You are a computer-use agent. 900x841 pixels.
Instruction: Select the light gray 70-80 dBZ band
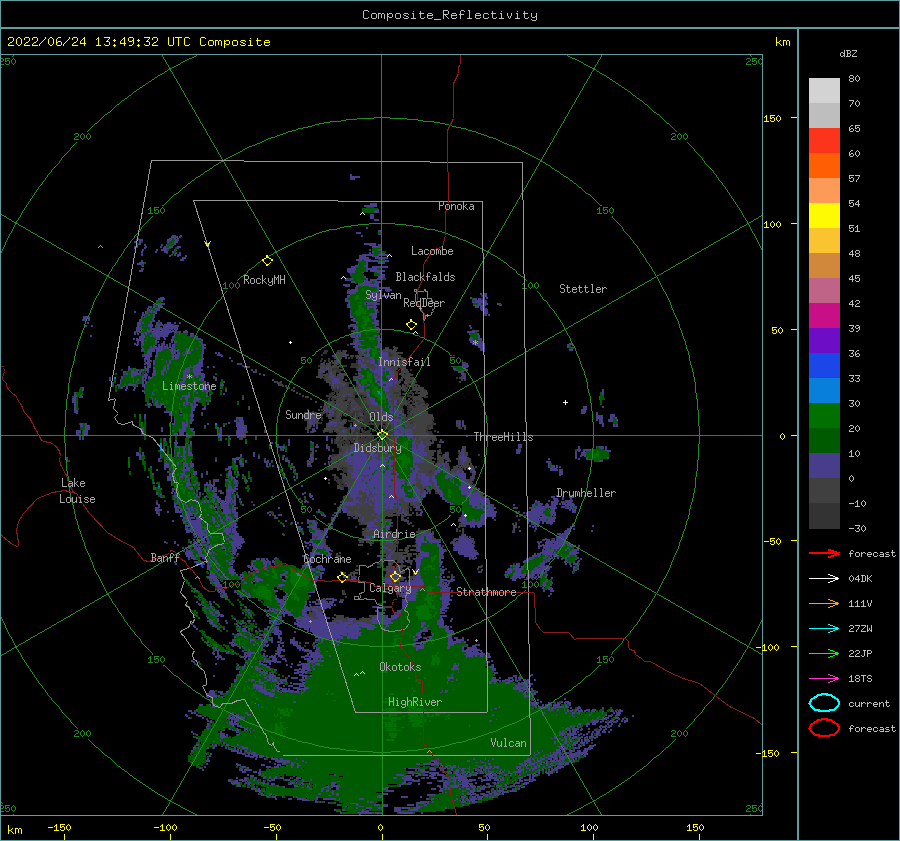click(824, 91)
